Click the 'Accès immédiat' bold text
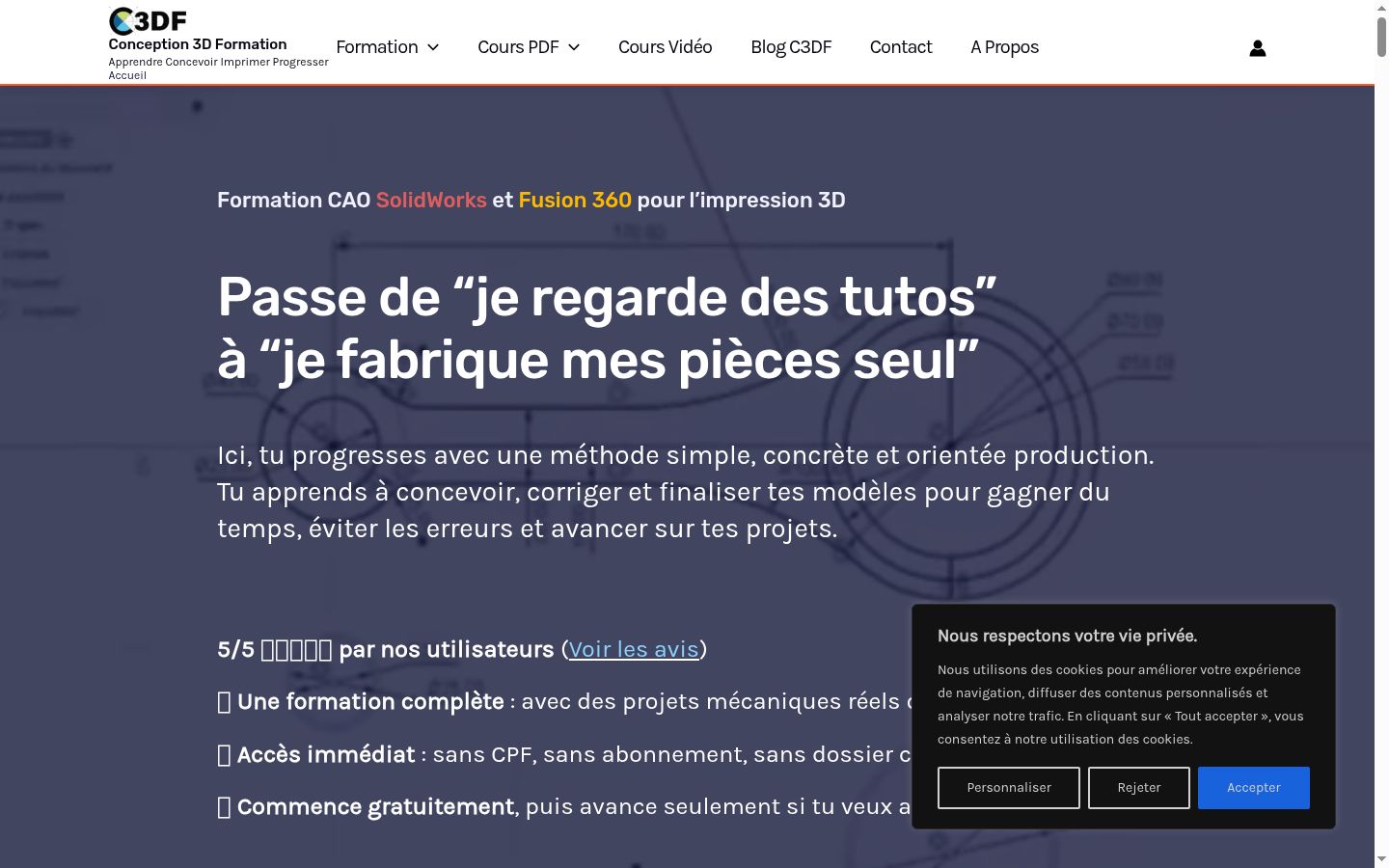This screenshot has height=868, width=1389. click(x=326, y=754)
